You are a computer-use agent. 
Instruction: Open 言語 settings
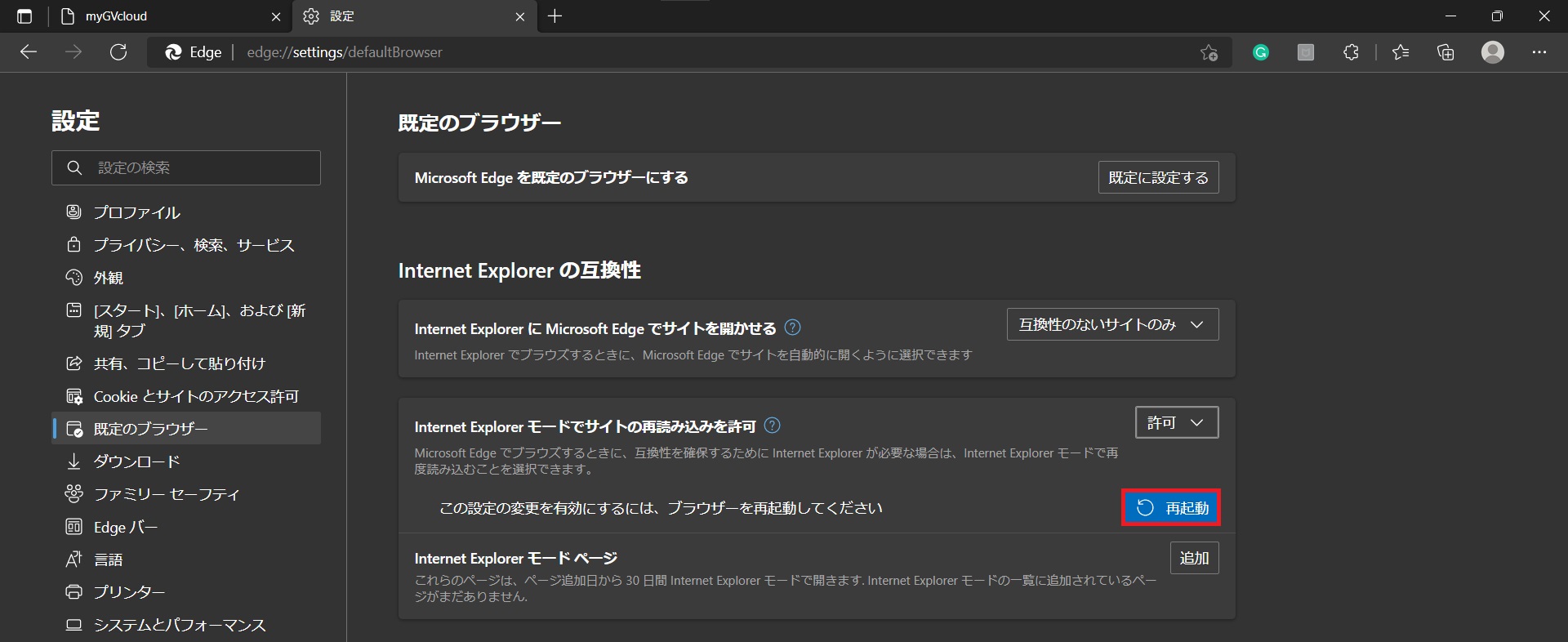(186, 560)
